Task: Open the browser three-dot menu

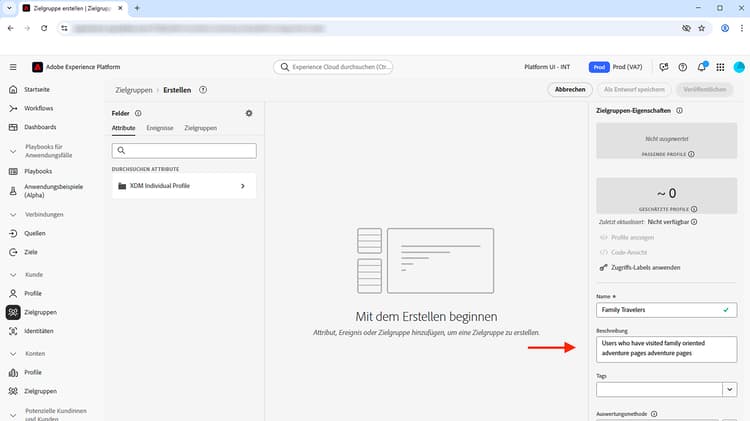Action: coord(742,28)
